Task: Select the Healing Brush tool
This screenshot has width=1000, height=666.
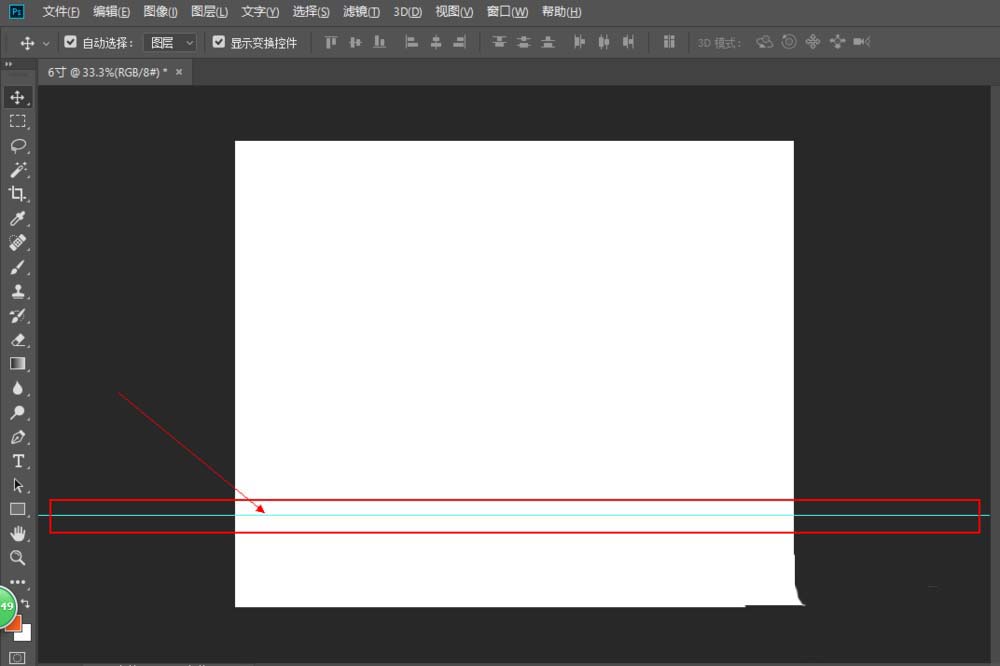Action: (17, 242)
